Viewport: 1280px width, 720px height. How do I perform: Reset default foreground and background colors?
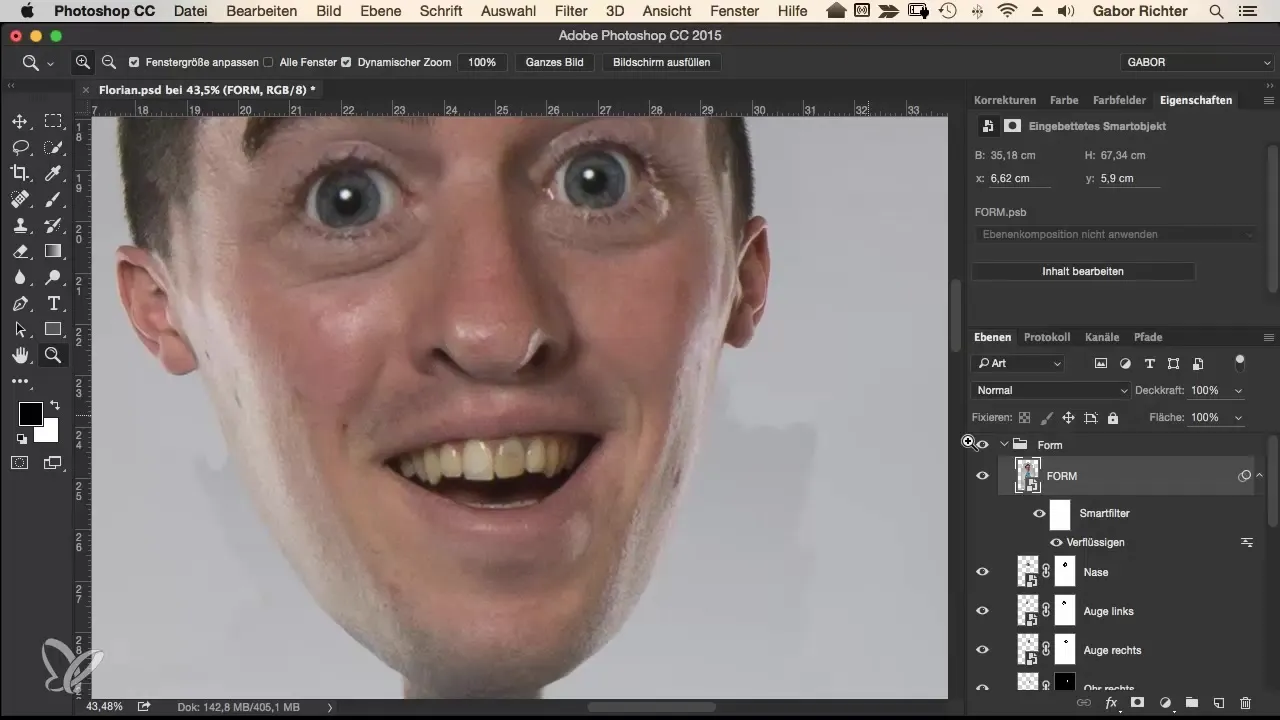tap(21, 438)
